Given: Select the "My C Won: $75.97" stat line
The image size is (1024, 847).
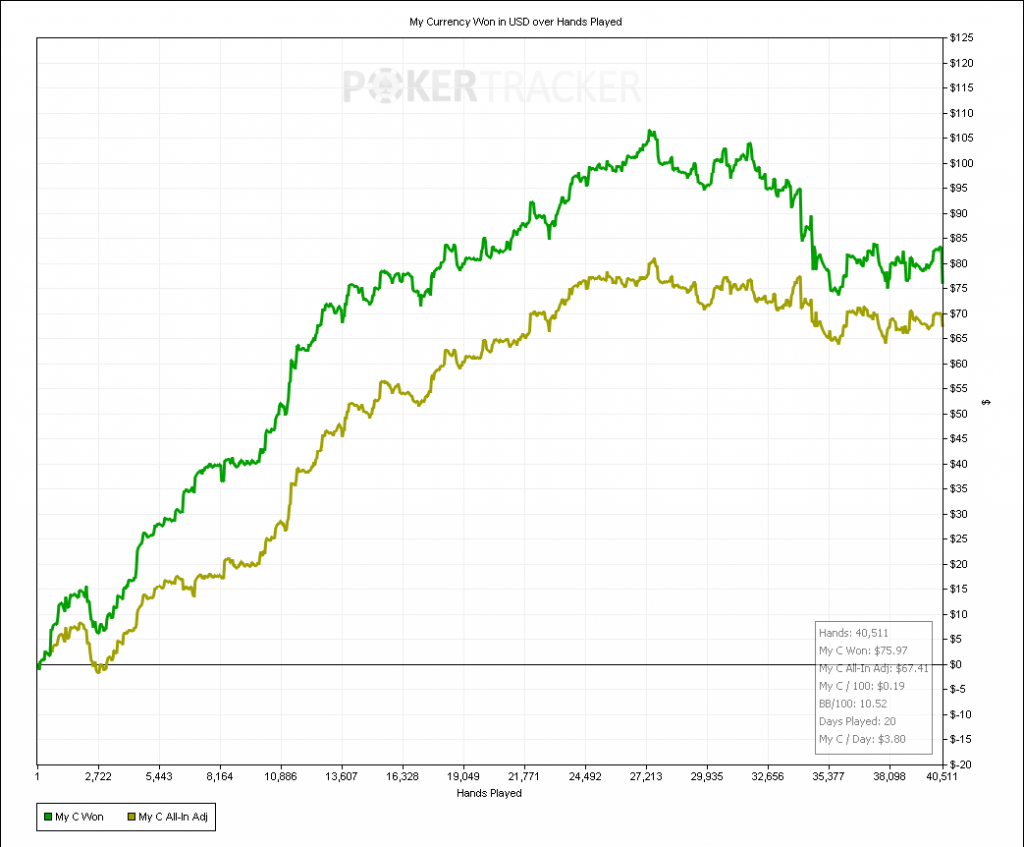Looking at the screenshot, I should click(x=863, y=650).
